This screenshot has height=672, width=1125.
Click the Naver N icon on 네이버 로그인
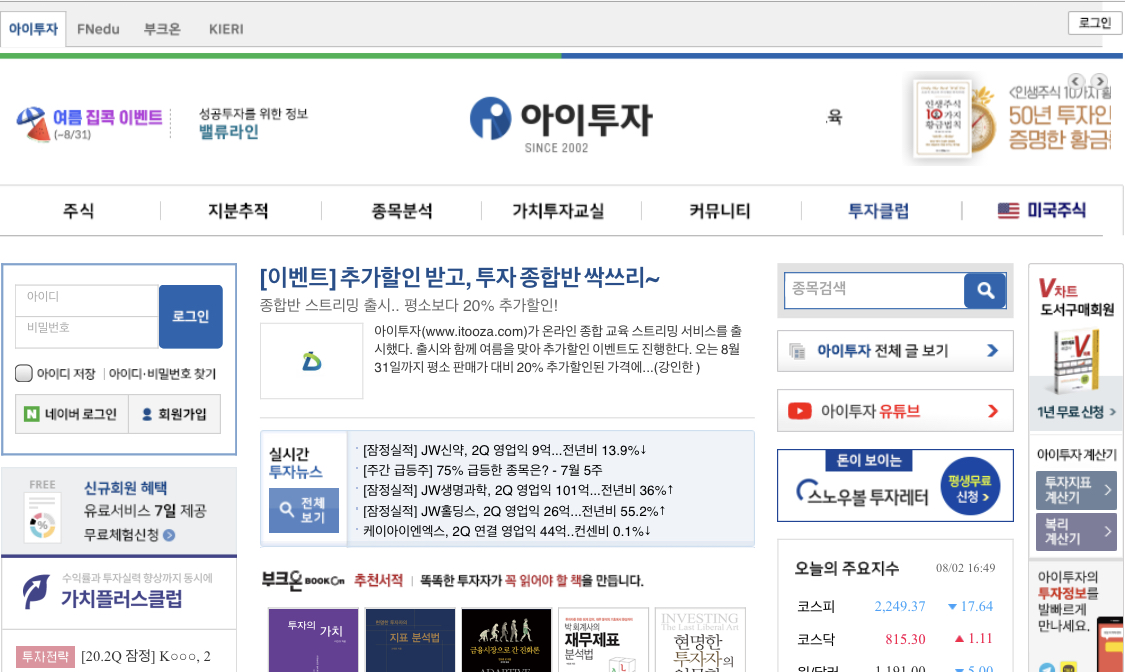coord(32,414)
